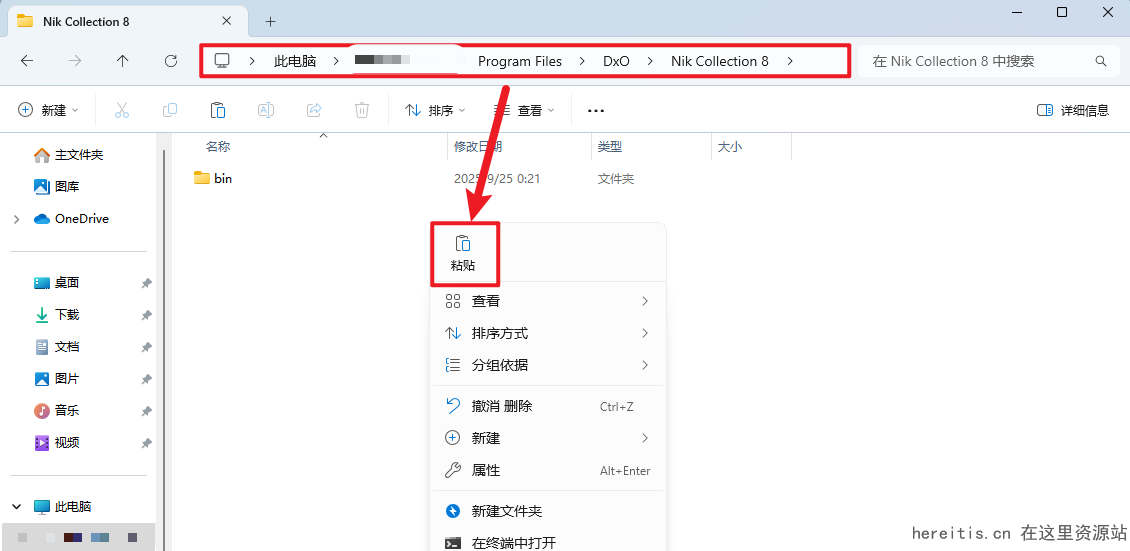Unpin 图片 using its pin icon
Screen dimensions: 1130x551
click(x=146, y=379)
